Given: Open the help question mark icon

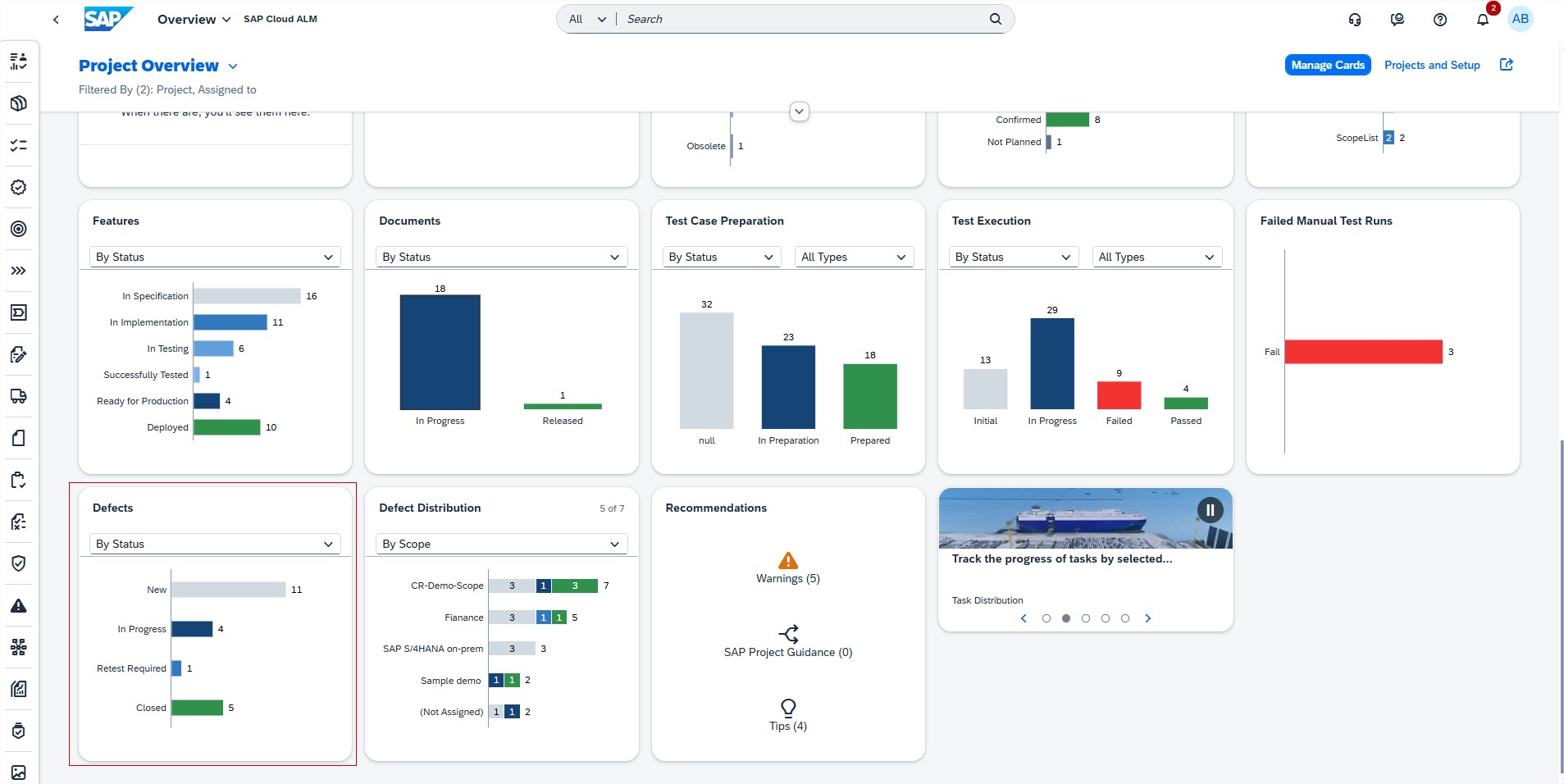Looking at the screenshot, I should tap(1439, 20).
